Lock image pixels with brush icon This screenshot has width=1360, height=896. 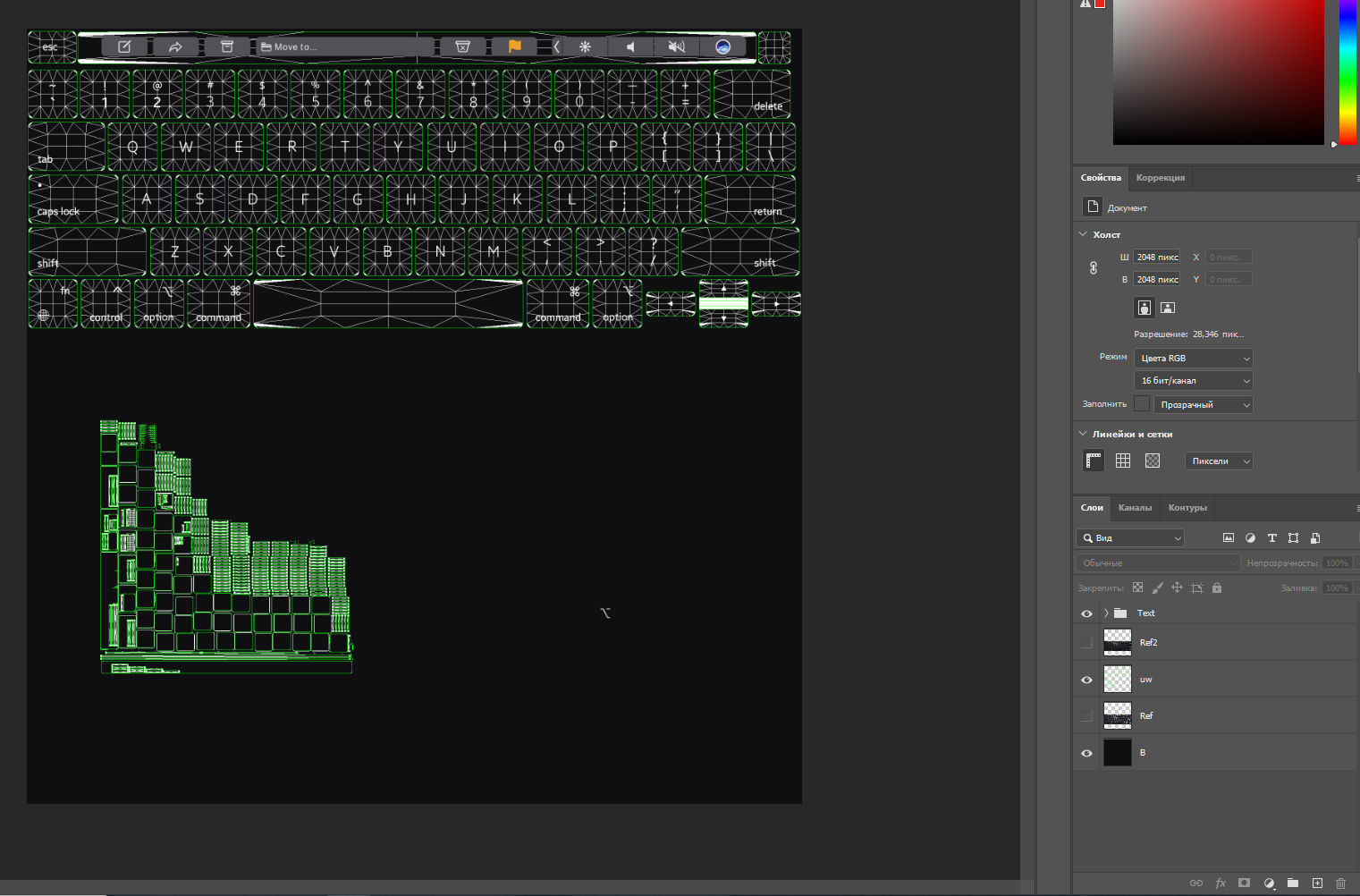click(1157, 587)
